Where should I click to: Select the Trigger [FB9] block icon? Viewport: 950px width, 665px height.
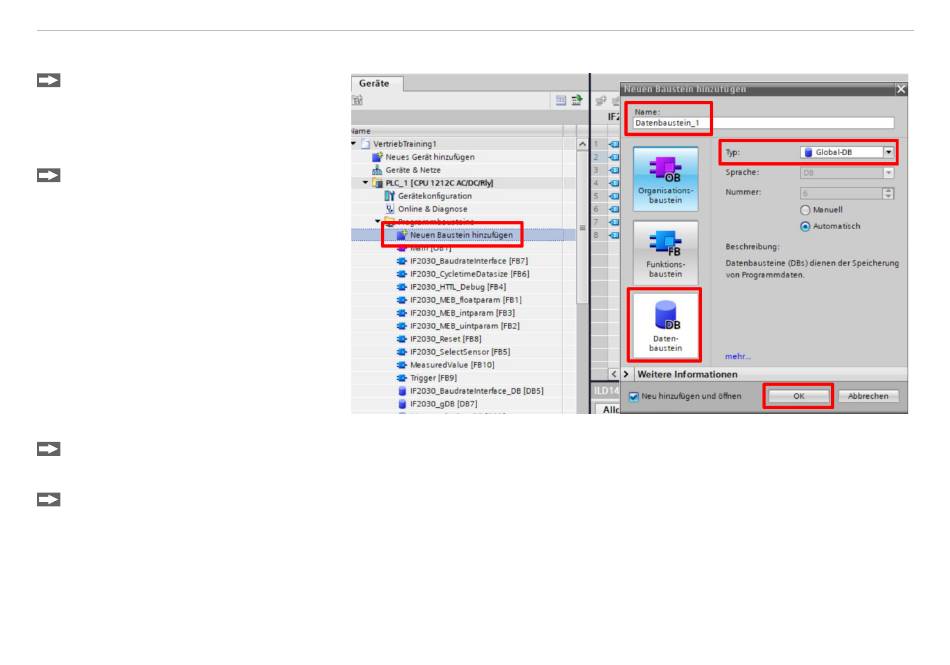click(402, 378)
